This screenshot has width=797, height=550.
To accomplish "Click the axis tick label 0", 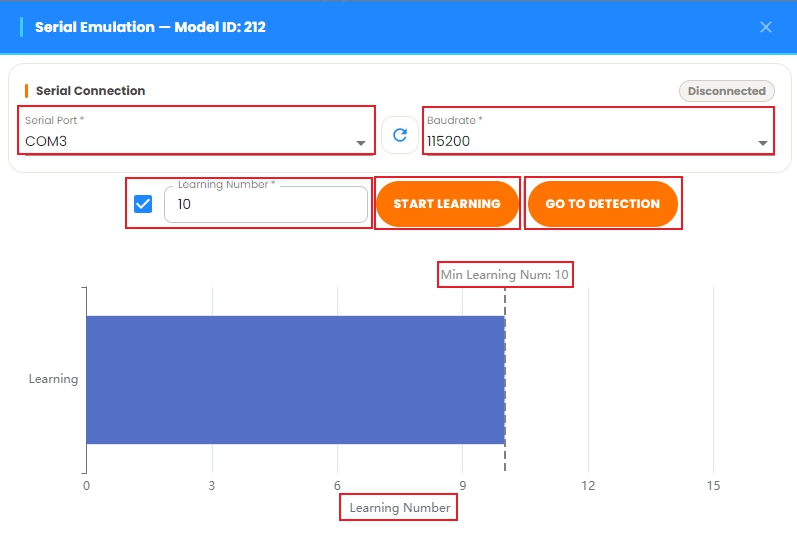I will [x=86, y=485].
